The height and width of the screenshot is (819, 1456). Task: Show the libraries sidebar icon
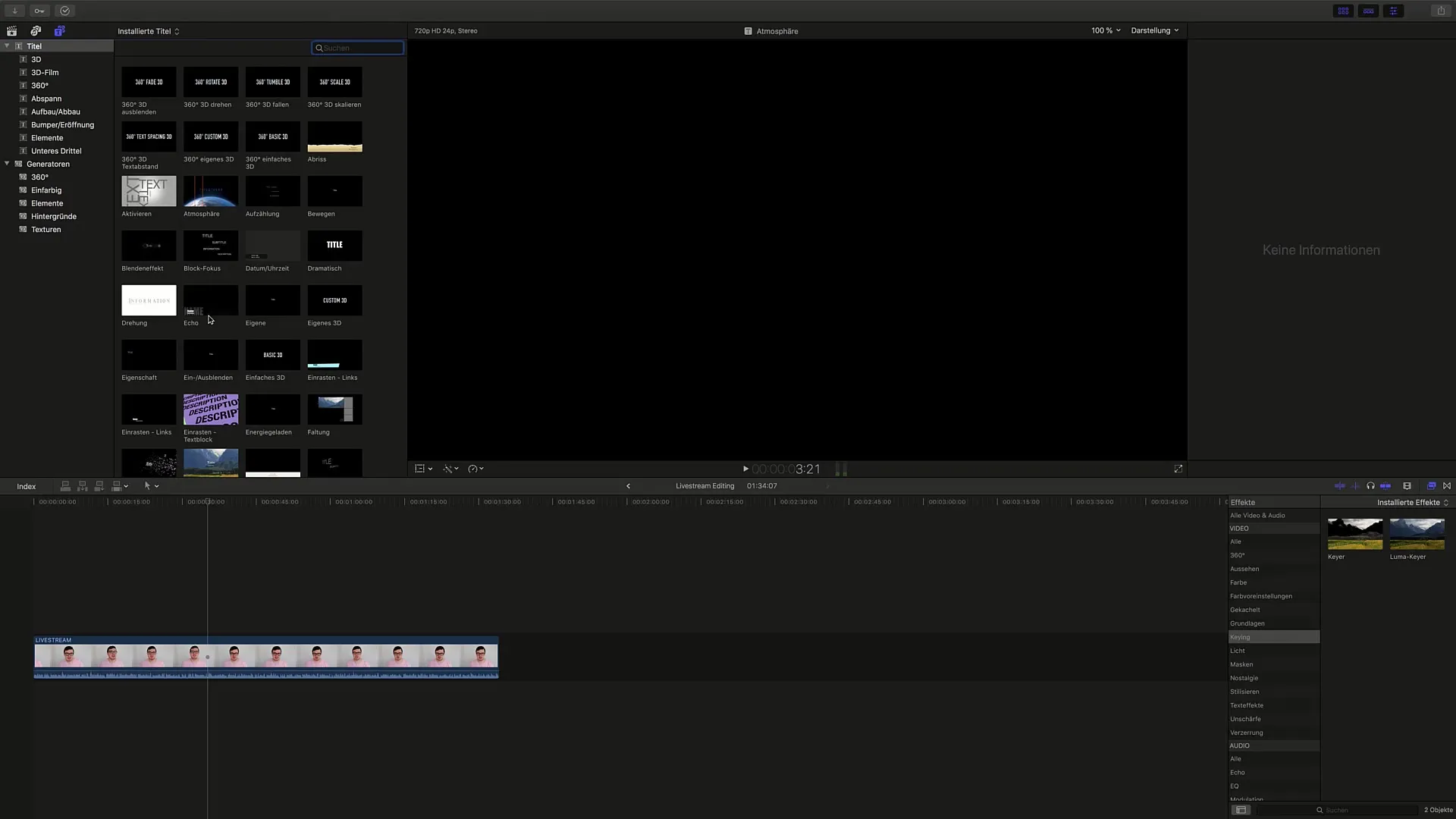(11, 31)
